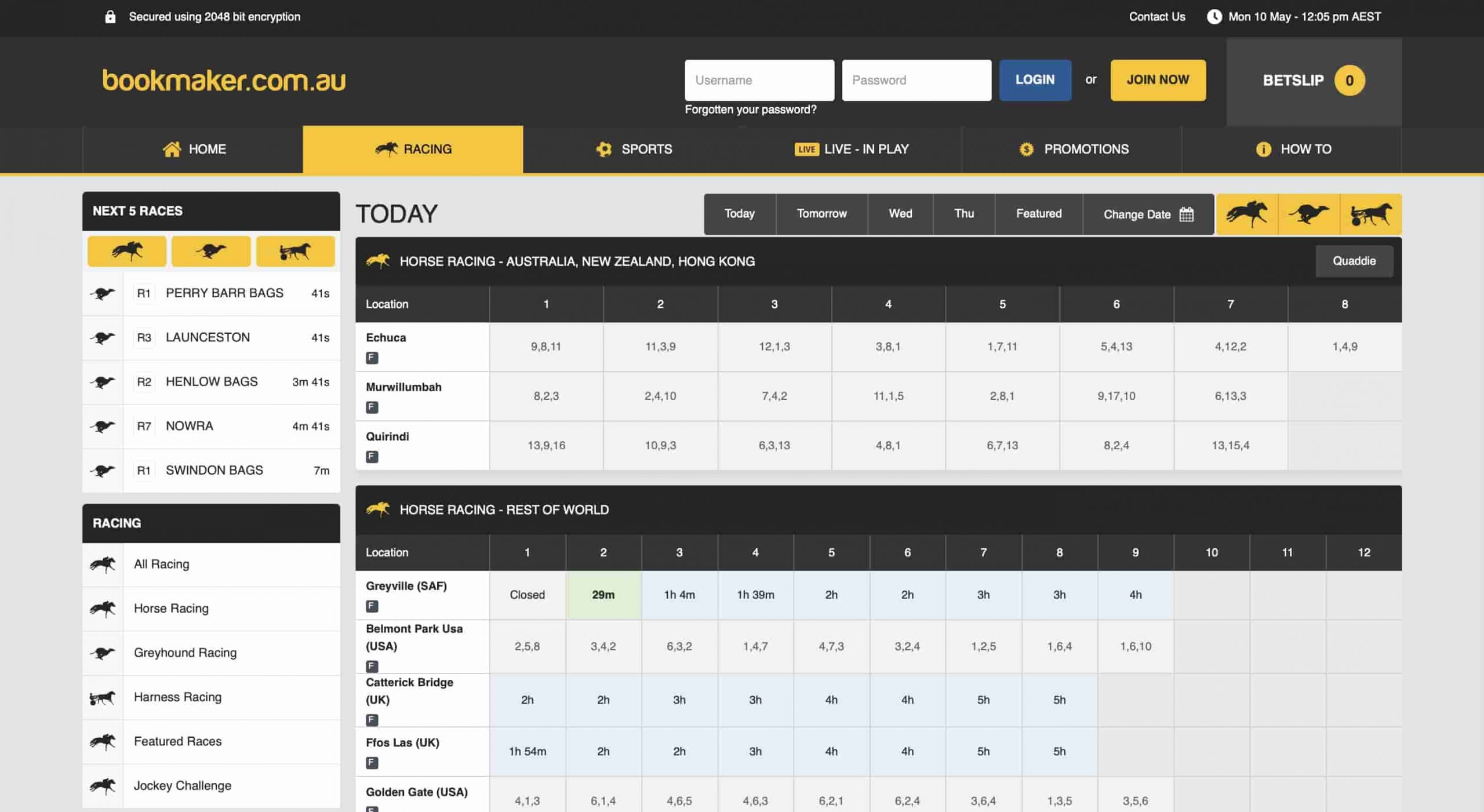Click the horse icon next to All Racing
The width and height of the screenshot is (1484, 812).
point(103,564)
